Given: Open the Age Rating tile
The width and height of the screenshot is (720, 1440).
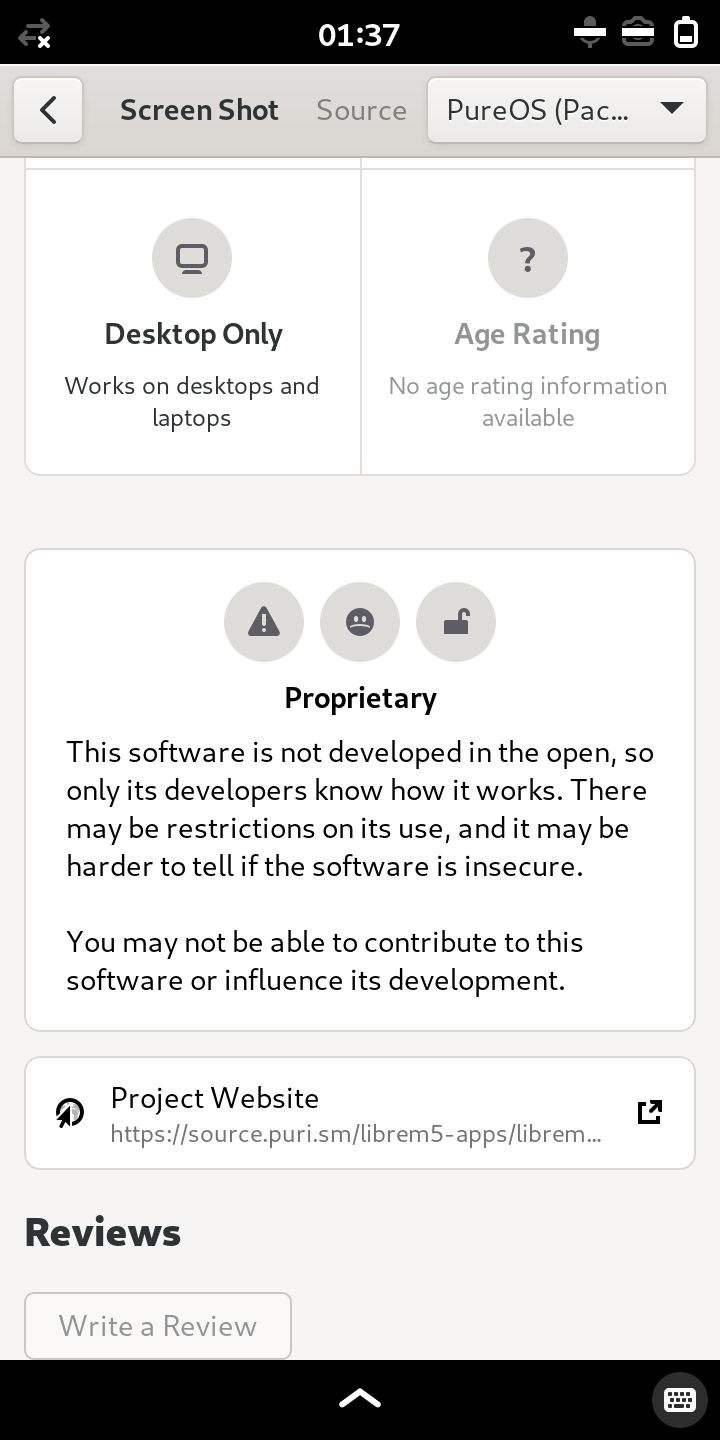Looking at the screenshot, I should coord(528,322).
